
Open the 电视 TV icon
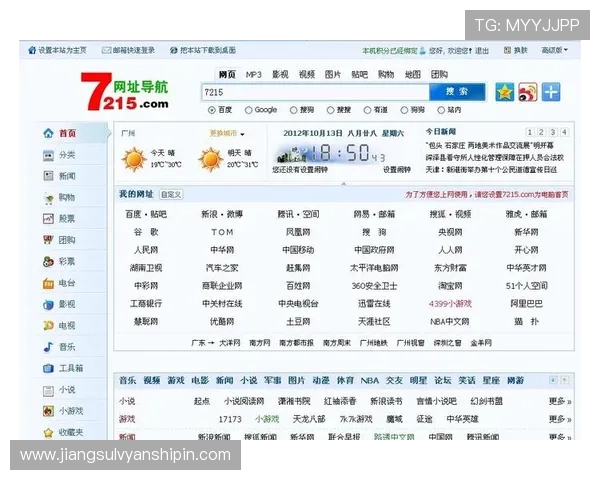pyautogui.click(x=48, y=326)
